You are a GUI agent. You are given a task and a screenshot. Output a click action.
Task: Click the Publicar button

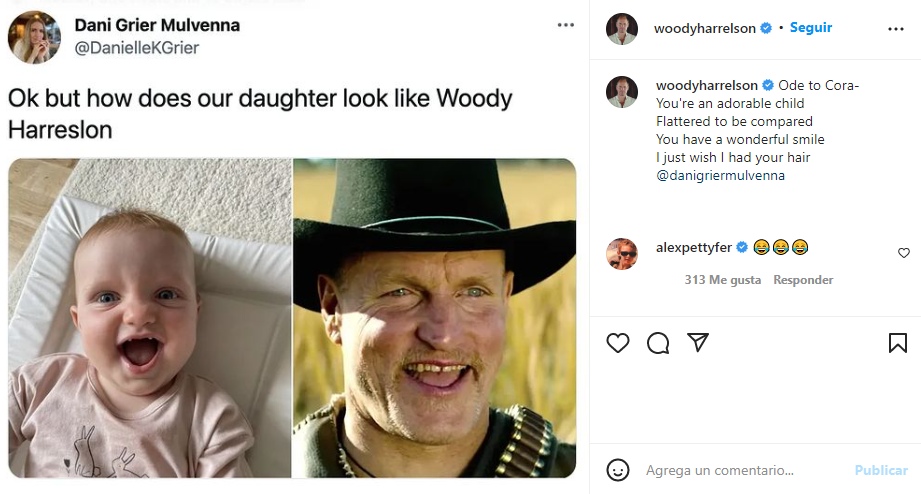tap(881, 470)
